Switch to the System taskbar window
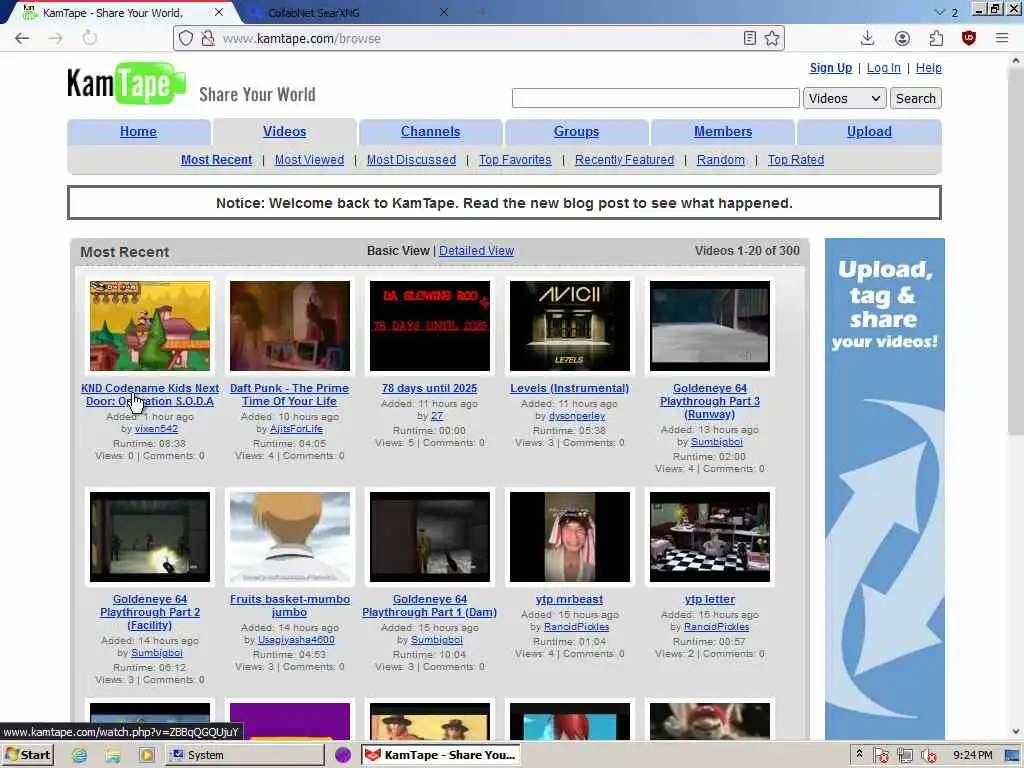The height and width of the screenshot is (768, 1024). pyautogui.click(x=246, y=755)
